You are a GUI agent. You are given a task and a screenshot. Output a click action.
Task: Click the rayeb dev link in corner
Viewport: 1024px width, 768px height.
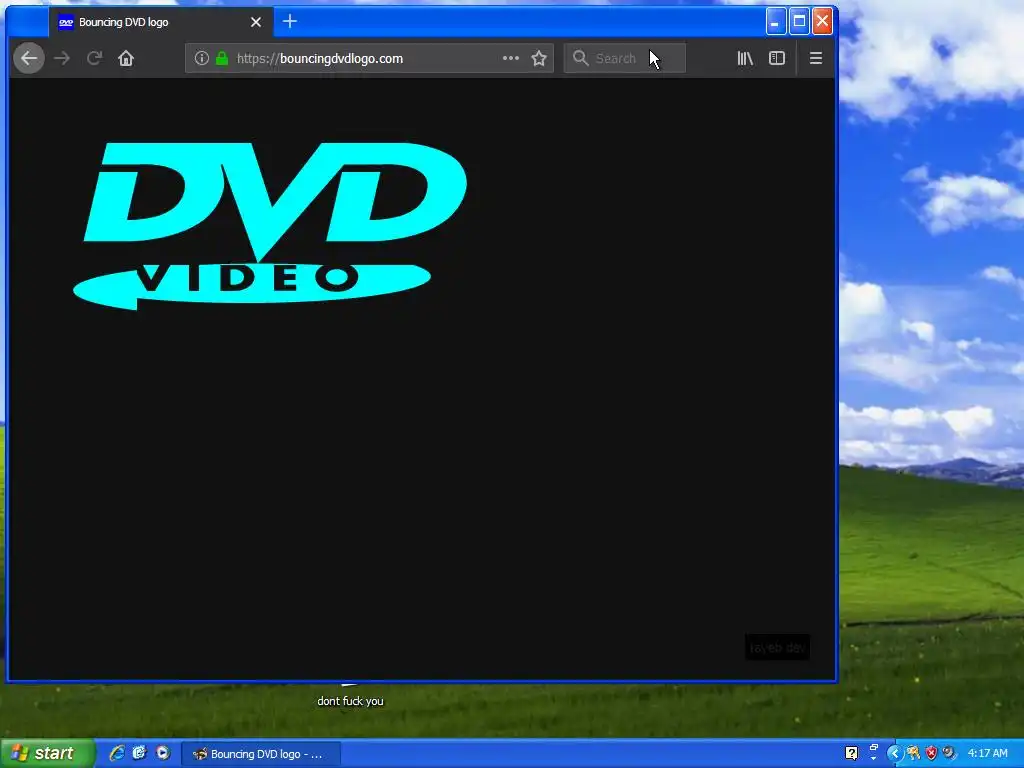pos(777,647)
